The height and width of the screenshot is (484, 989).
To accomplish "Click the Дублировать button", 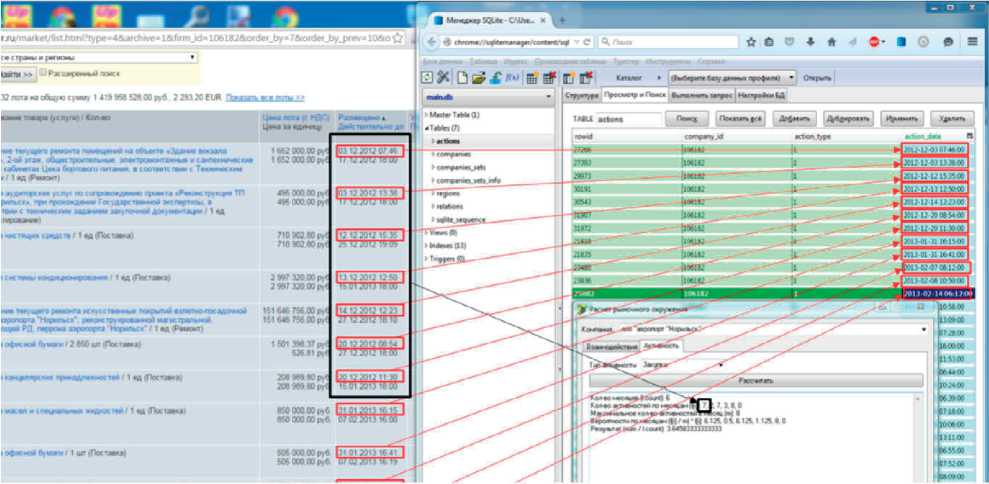I will 849,119.
